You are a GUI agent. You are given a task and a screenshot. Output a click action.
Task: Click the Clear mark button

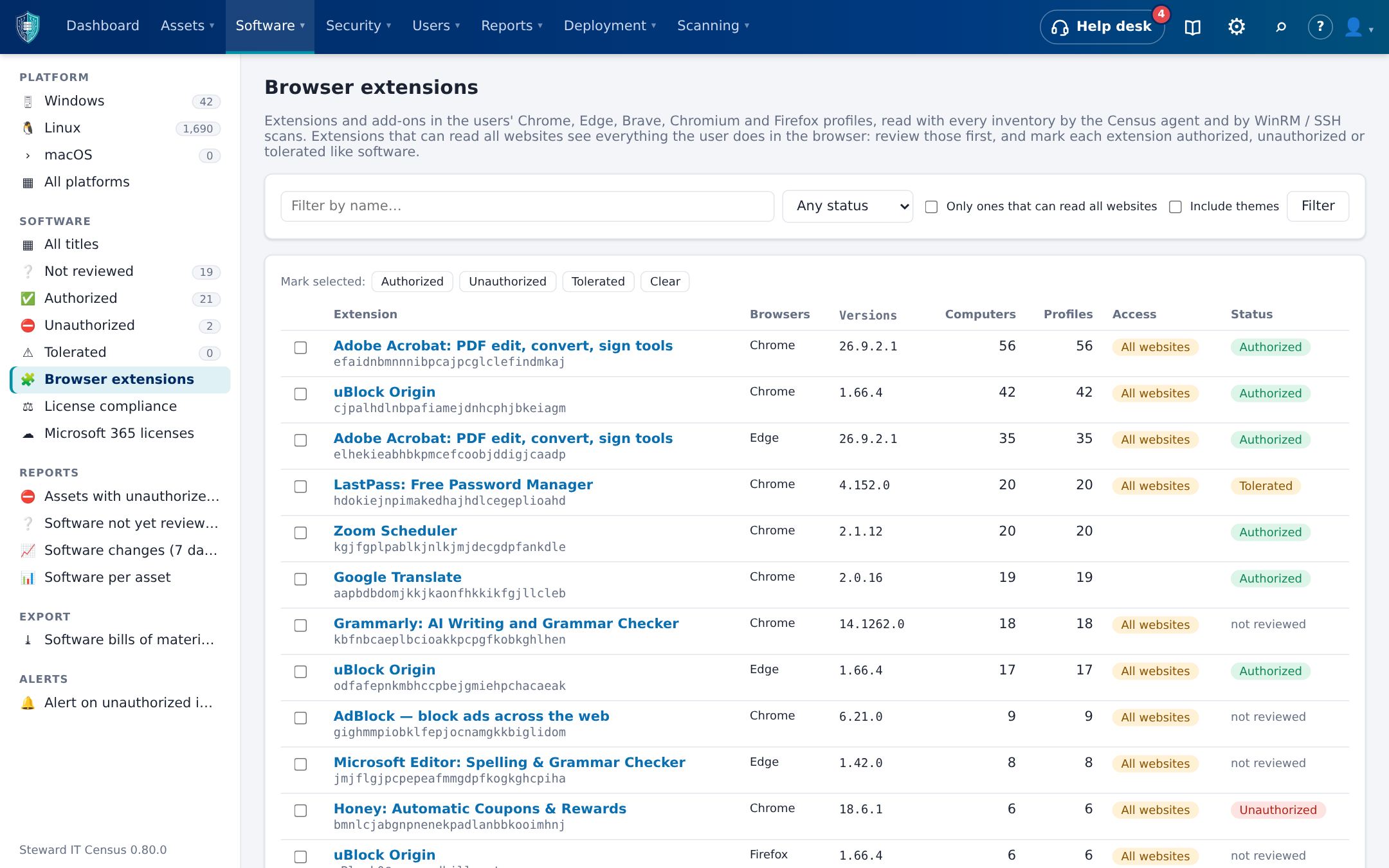(x=665, y=282)
